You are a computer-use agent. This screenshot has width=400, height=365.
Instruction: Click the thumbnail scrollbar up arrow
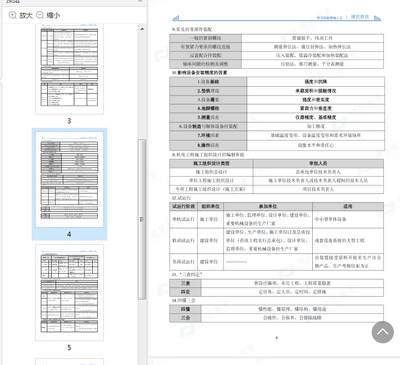[142, 29]
